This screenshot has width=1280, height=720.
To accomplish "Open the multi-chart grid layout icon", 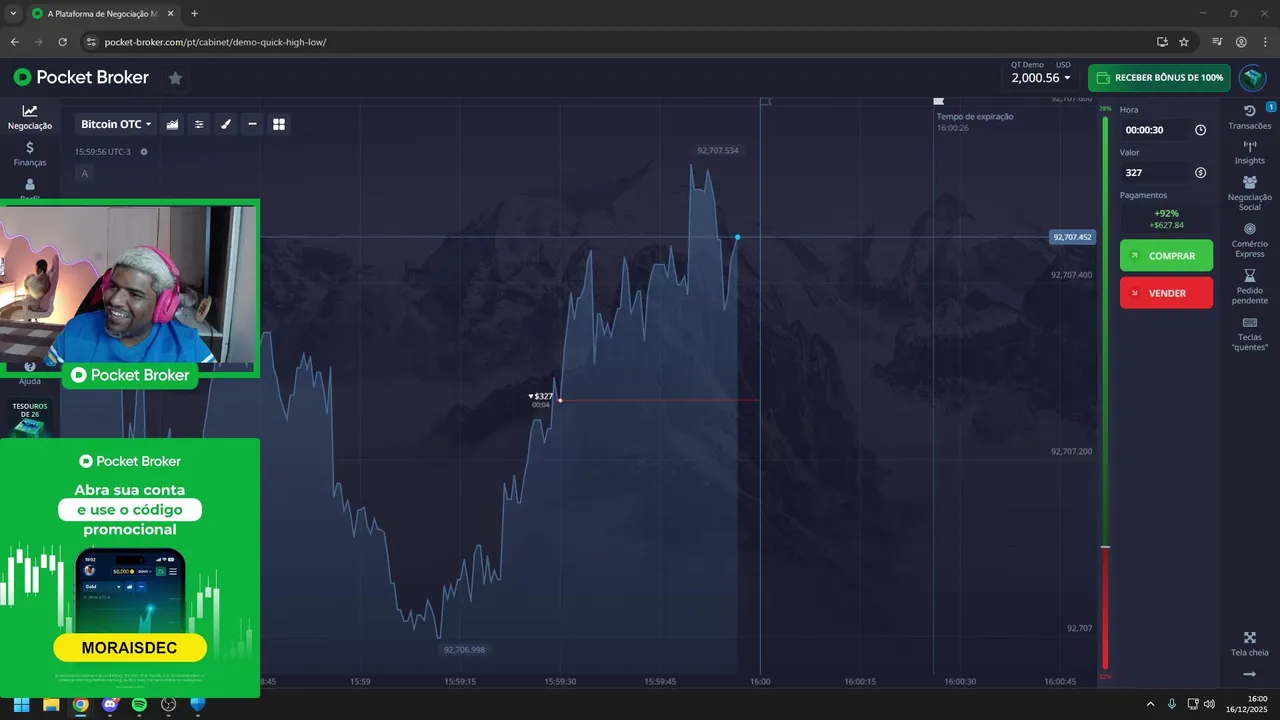I will [279, 124].
